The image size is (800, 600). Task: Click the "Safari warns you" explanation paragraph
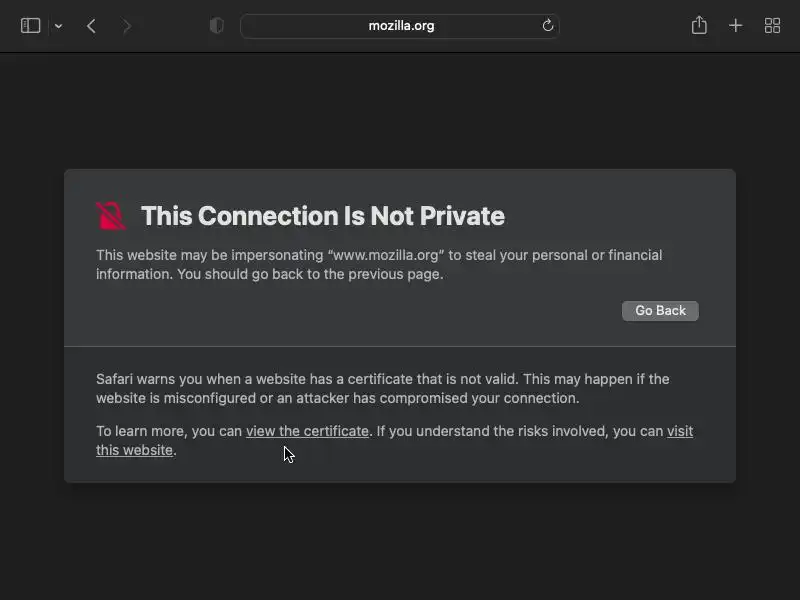(x=380, y=388)
